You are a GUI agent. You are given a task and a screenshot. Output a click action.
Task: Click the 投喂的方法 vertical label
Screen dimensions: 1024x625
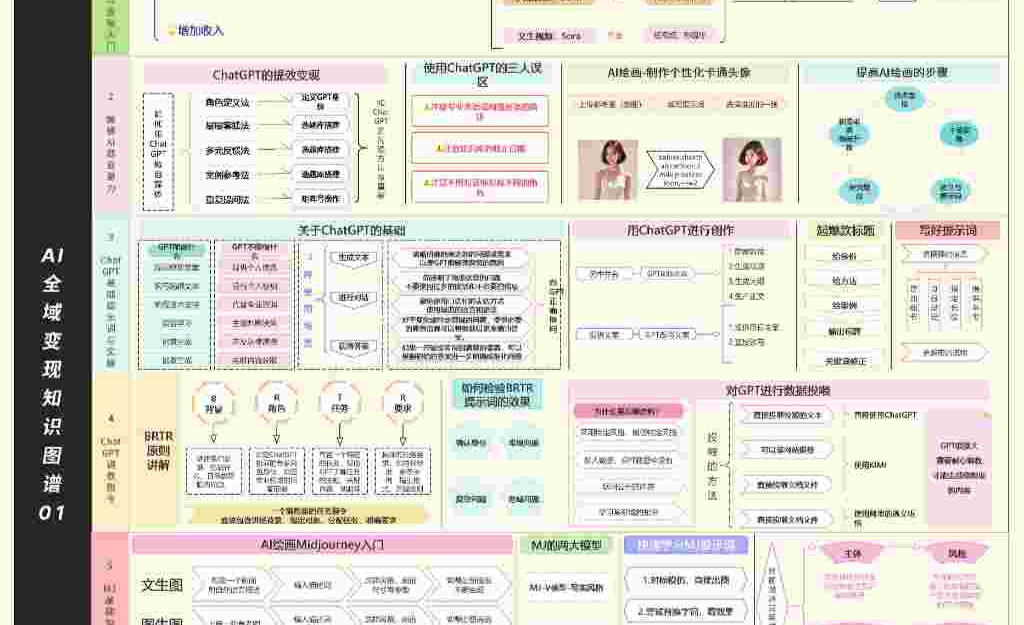click(x=712, y=466)
